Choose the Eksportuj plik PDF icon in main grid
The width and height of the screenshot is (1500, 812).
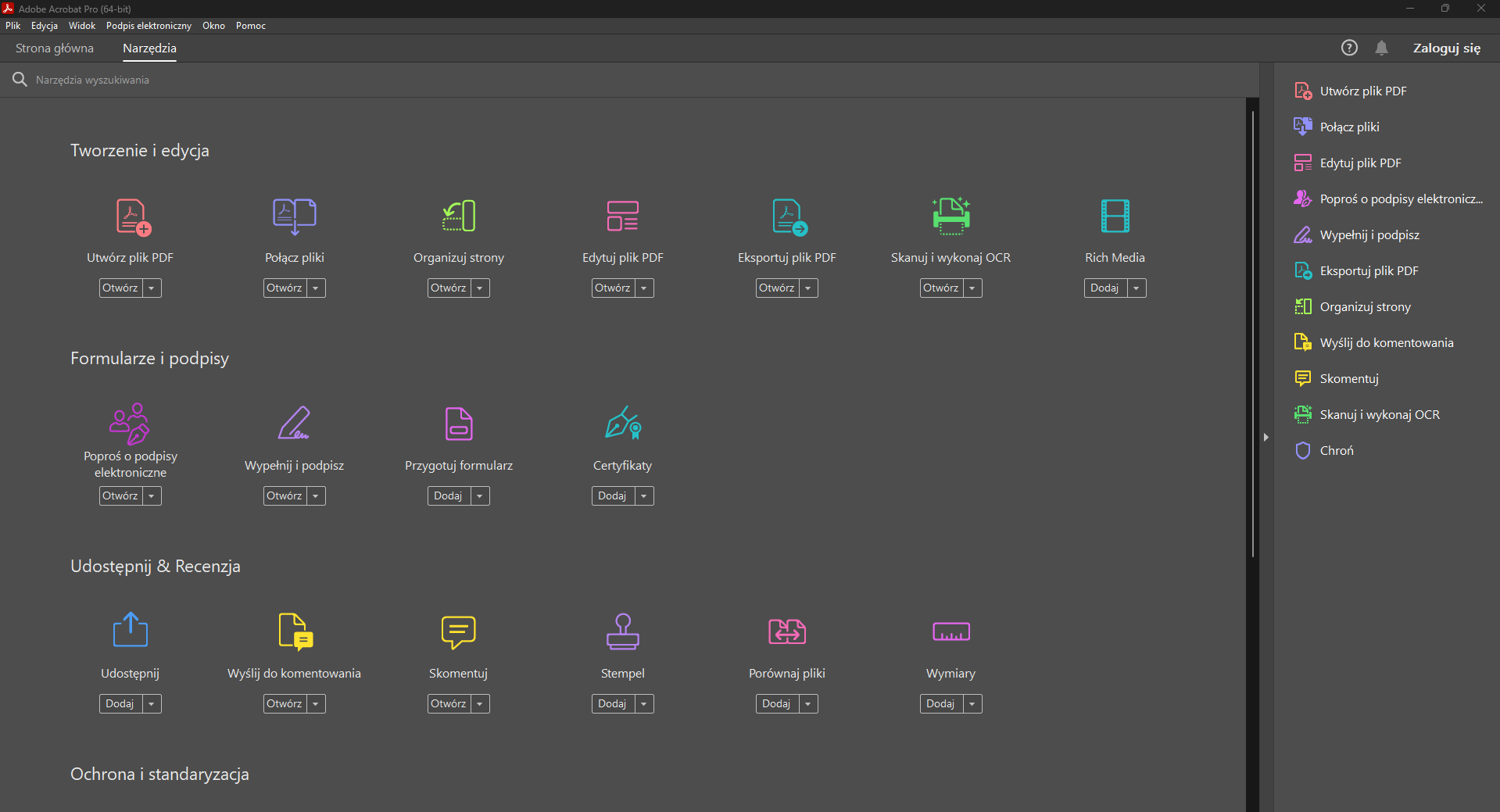(789, 216)
